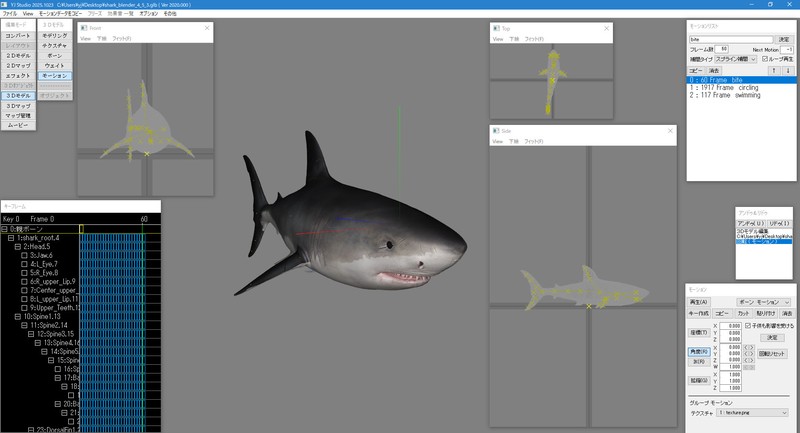The image size is (800, 433).
Task: Select the モデリング sub-mode
Action: click(55, 36)
